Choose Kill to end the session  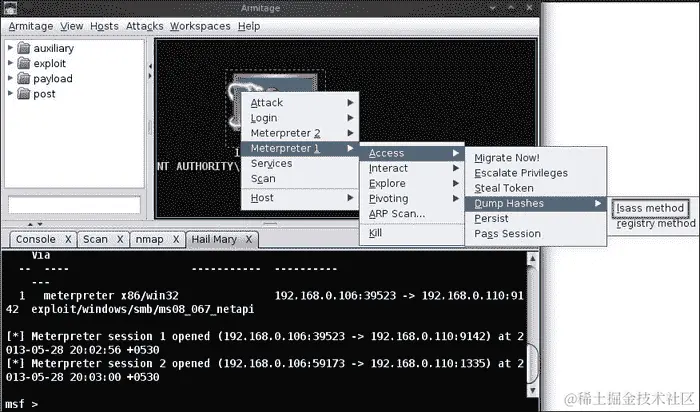(412, 233)
